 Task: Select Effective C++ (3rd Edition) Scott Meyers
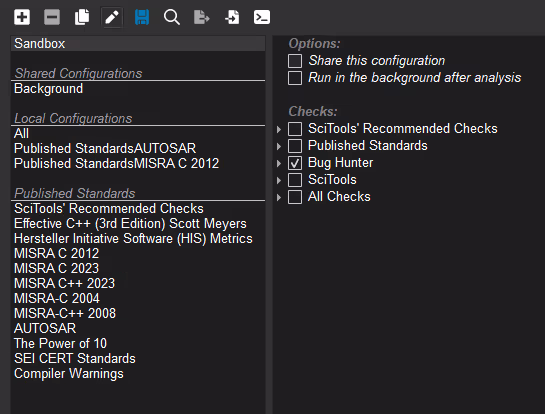coord(138,224)
